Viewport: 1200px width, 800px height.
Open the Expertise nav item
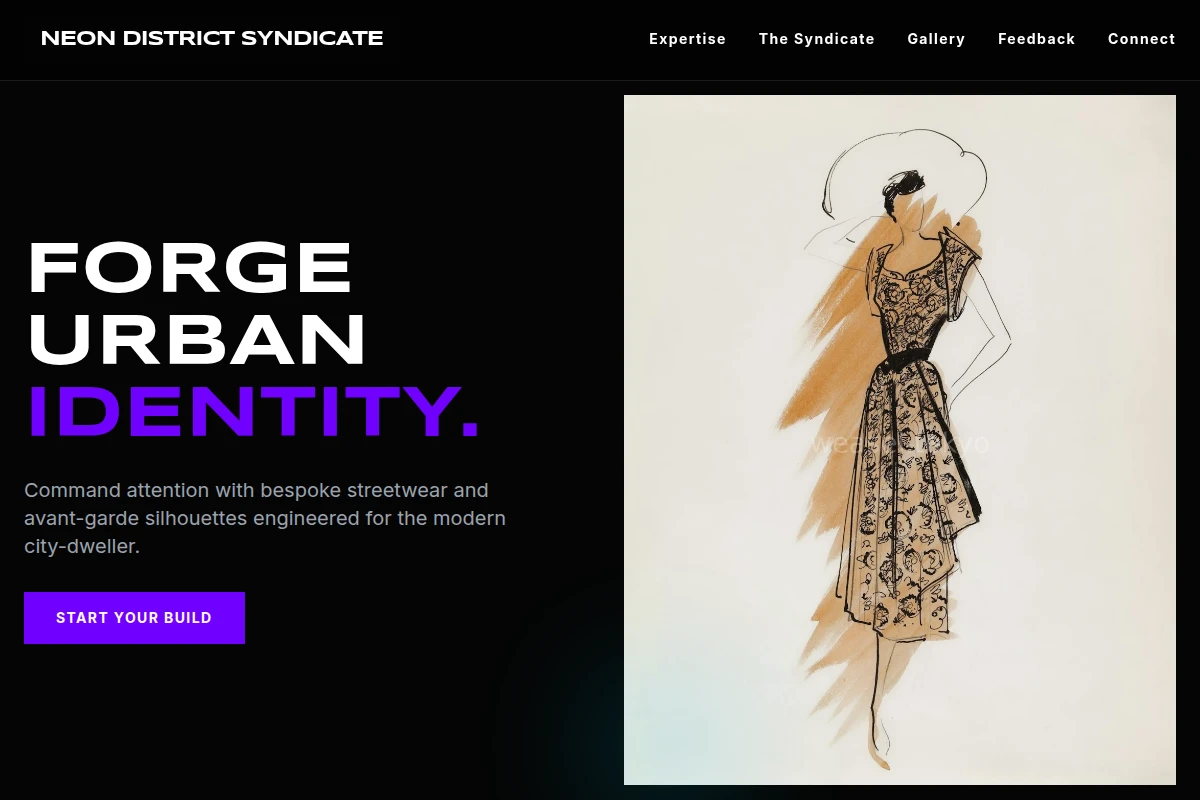tap(687, 39)
